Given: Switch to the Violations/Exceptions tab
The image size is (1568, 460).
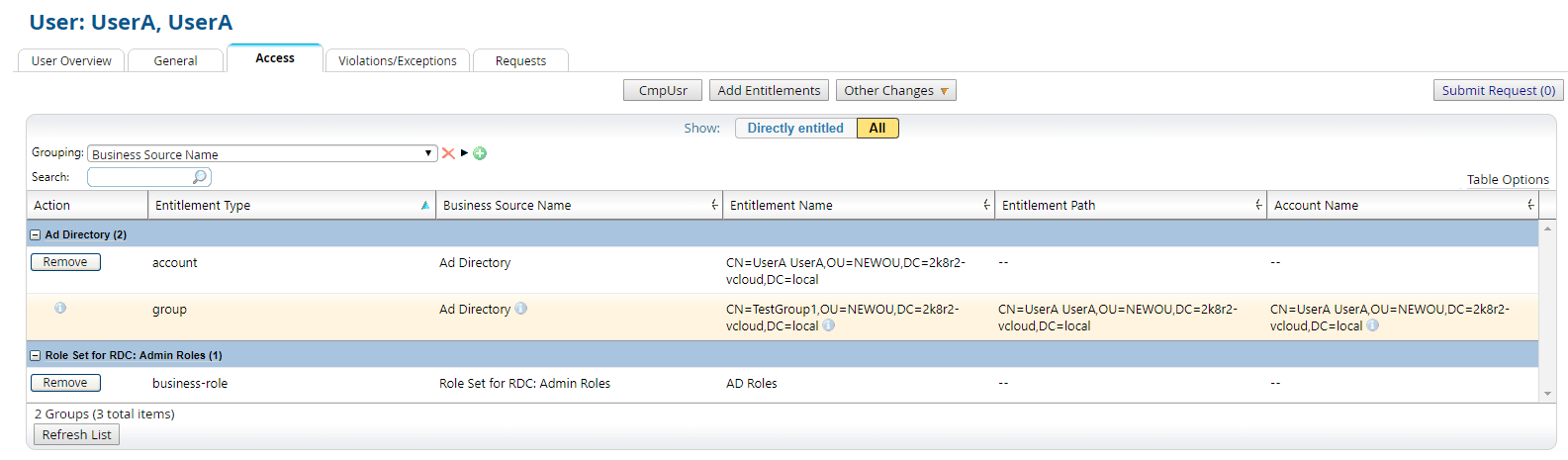Looking at the screenshot, I should click(397, 61).
